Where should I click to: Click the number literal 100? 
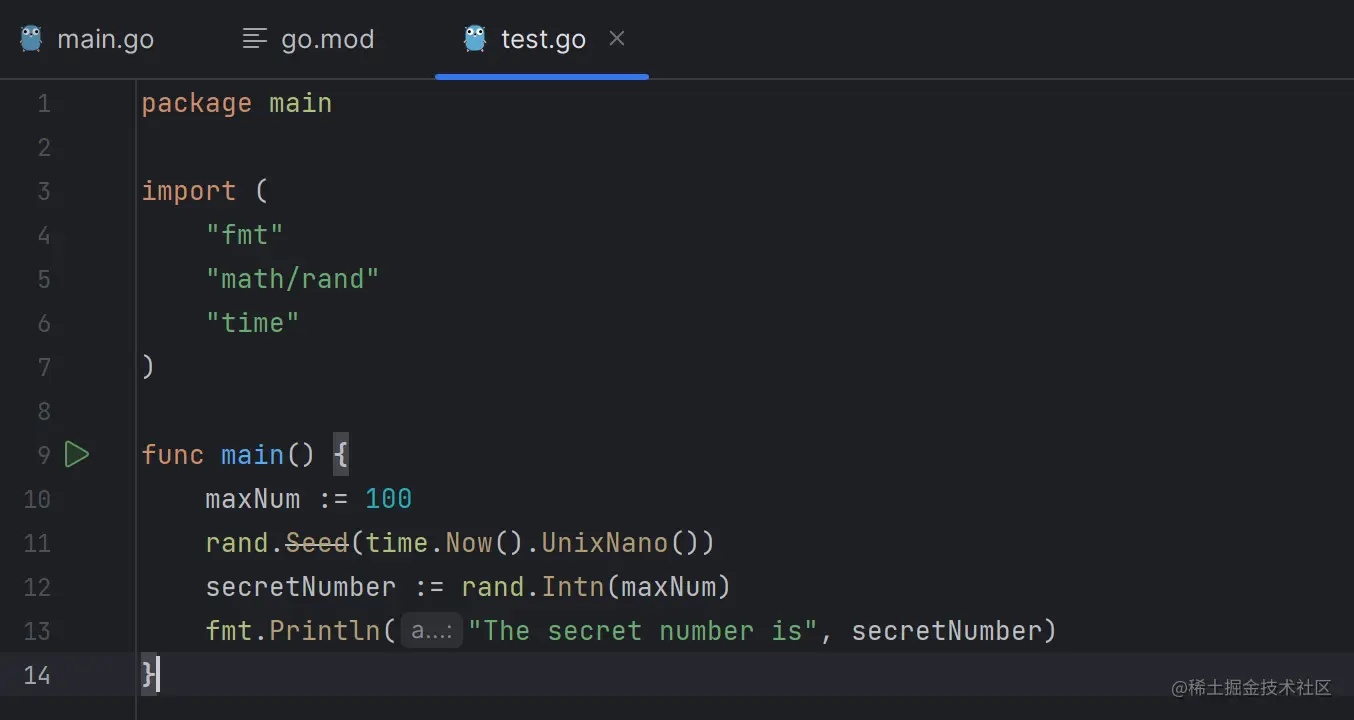pyautogui.click(x=388, y=499)
